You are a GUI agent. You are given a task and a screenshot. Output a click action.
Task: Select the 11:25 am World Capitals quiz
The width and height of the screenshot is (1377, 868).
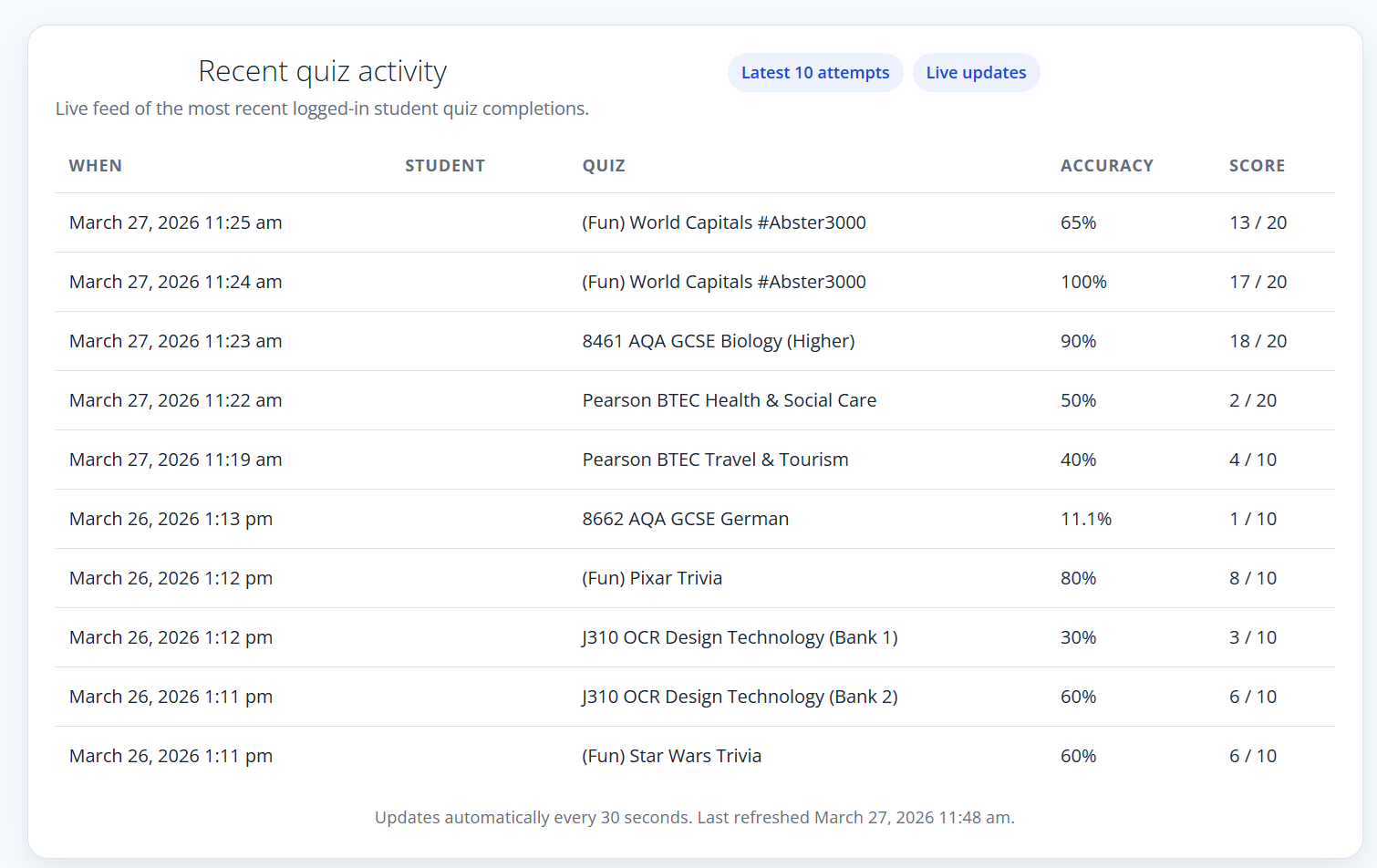point(724,222)
